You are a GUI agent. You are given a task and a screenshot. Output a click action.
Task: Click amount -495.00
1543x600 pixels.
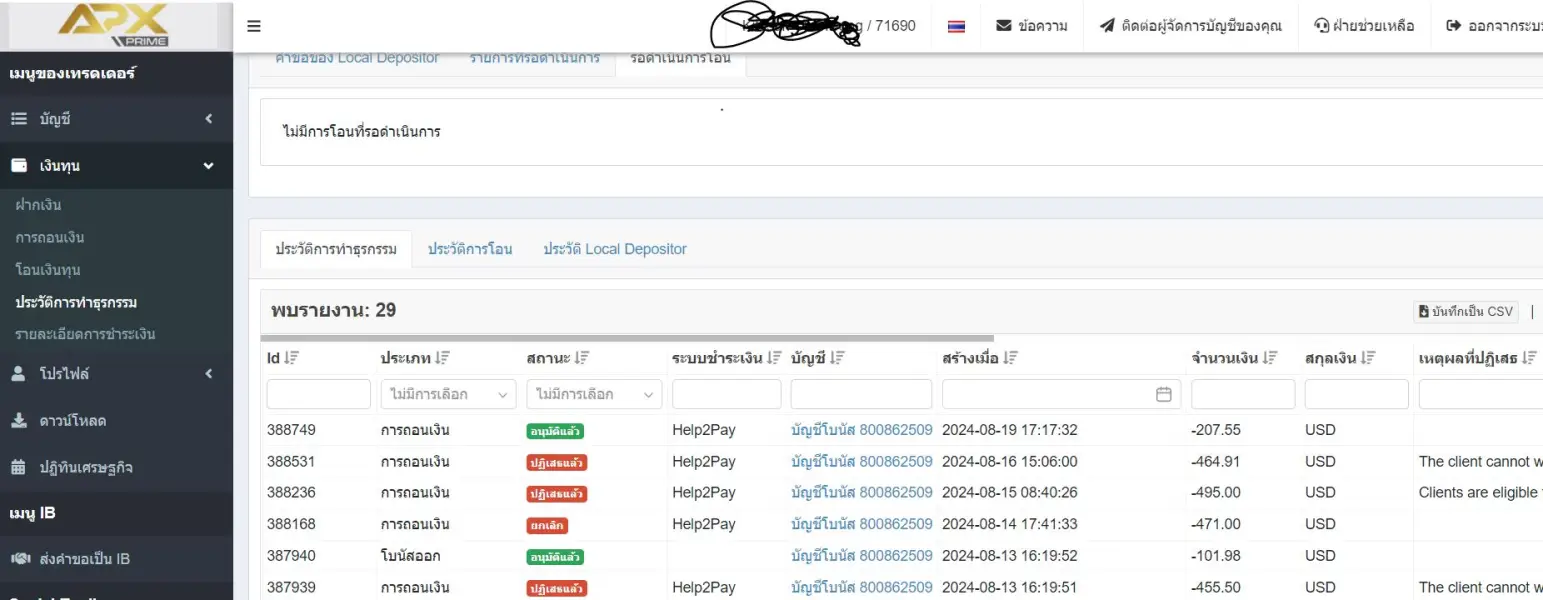click(x=1216, y=493)
